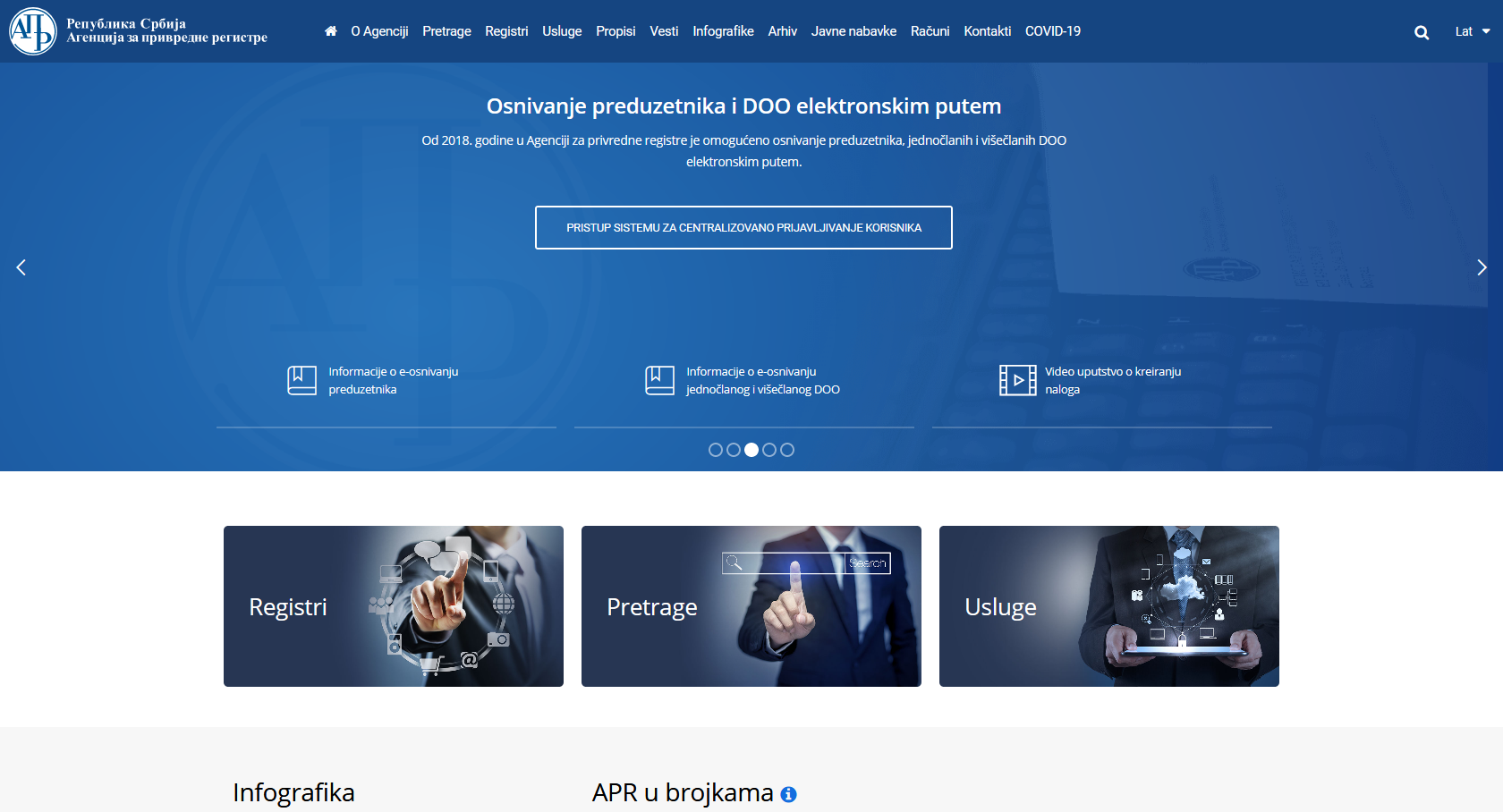The height and width of the screenshot is (812, 1503).
Task: Click the video icon for kreiranju naloga
Action: coord(1017,380)
